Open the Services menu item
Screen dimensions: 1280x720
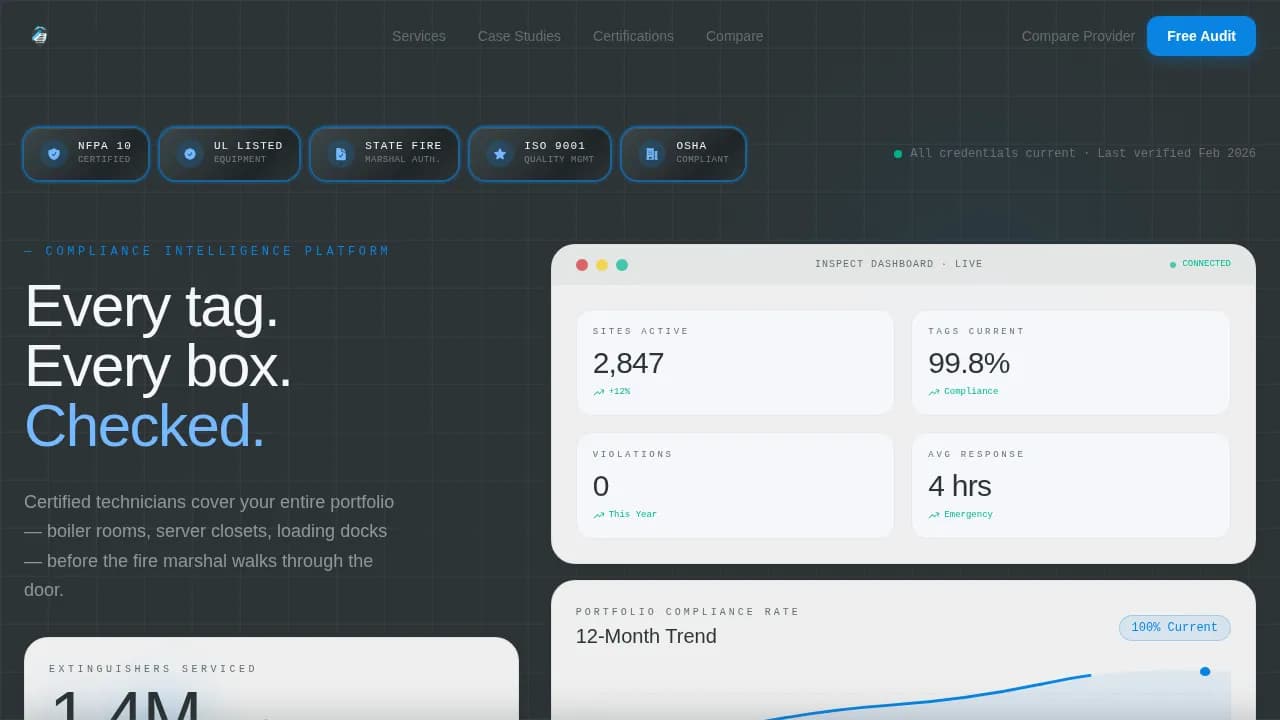[419, 36]
